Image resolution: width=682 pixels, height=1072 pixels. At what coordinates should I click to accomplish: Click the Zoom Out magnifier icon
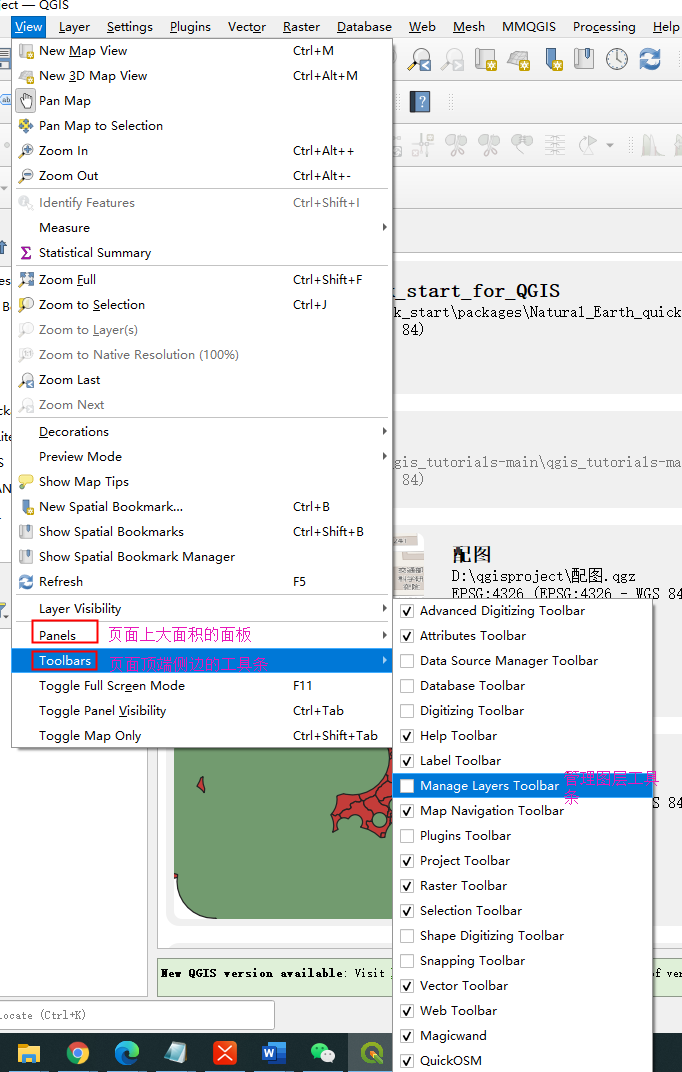(x=26, y=176)
